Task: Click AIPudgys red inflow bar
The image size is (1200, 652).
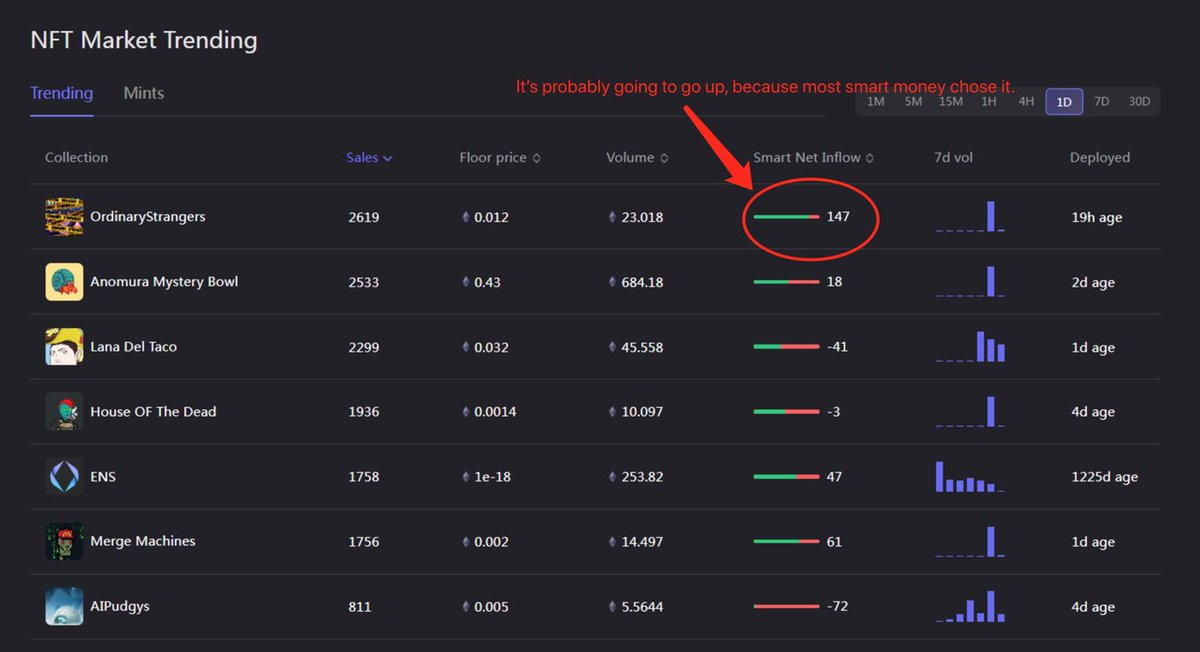Action: (786, 607)
